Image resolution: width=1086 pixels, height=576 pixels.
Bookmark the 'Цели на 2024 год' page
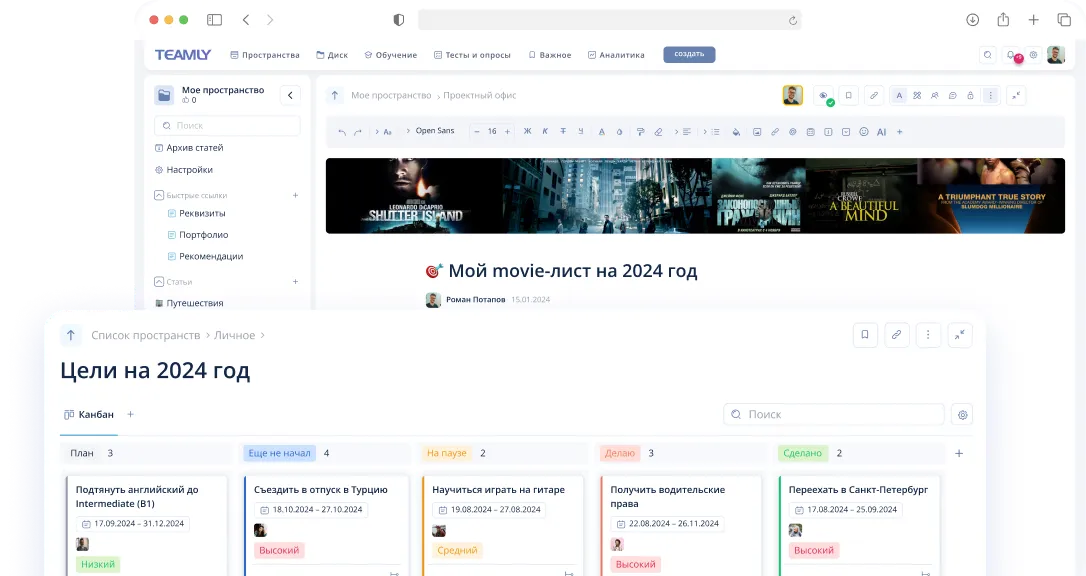coord(865,335)
